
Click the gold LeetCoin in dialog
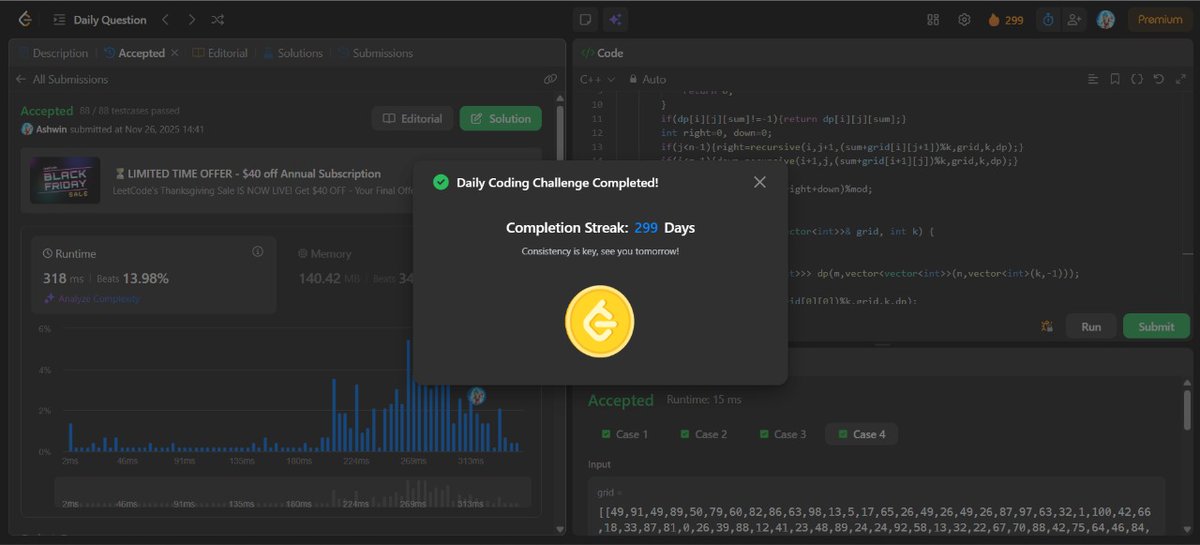click(x=600, y=322)
